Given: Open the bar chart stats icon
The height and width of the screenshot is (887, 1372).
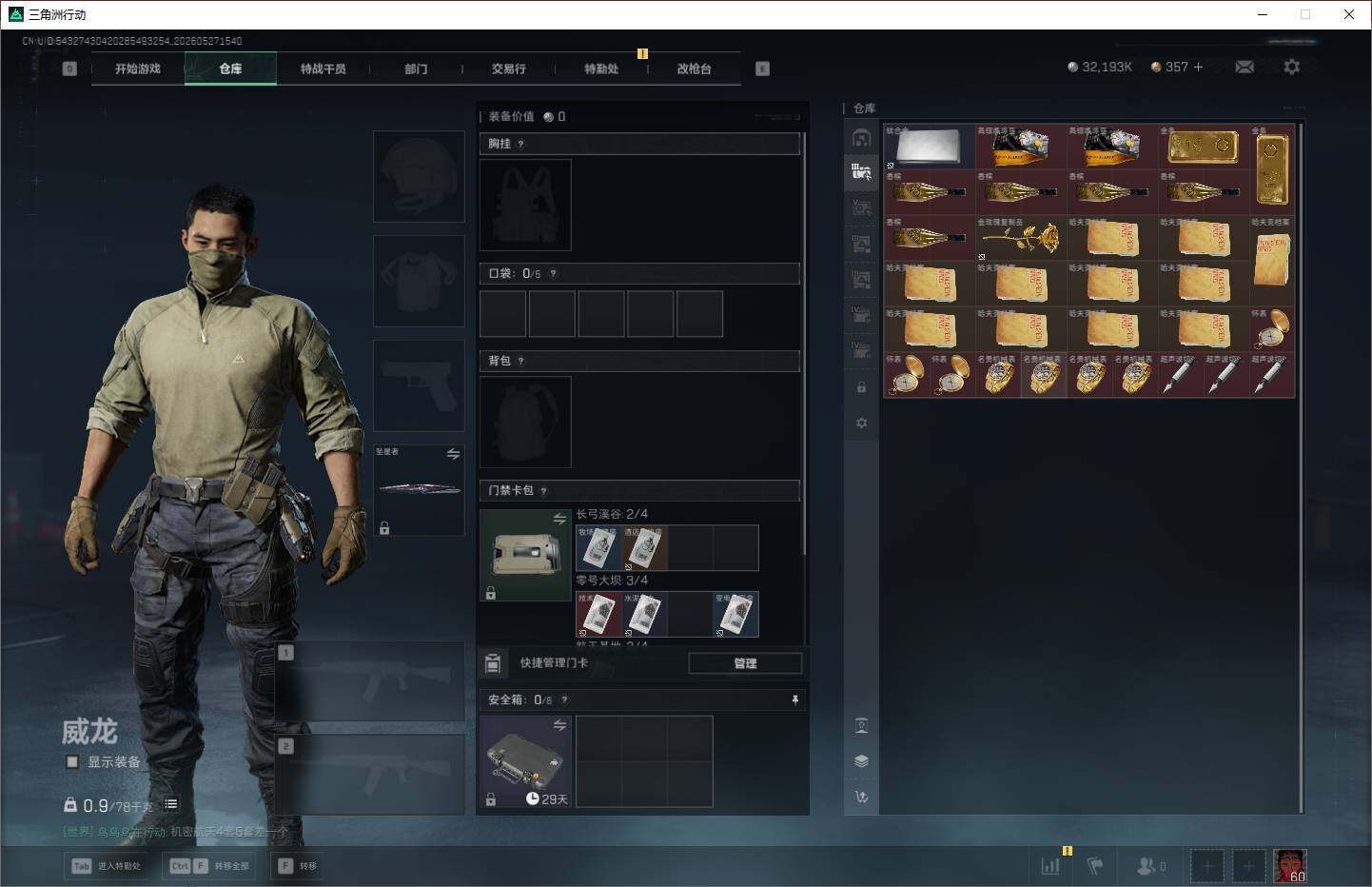Looking at the screenshot, I should [x=1050, y=866].
